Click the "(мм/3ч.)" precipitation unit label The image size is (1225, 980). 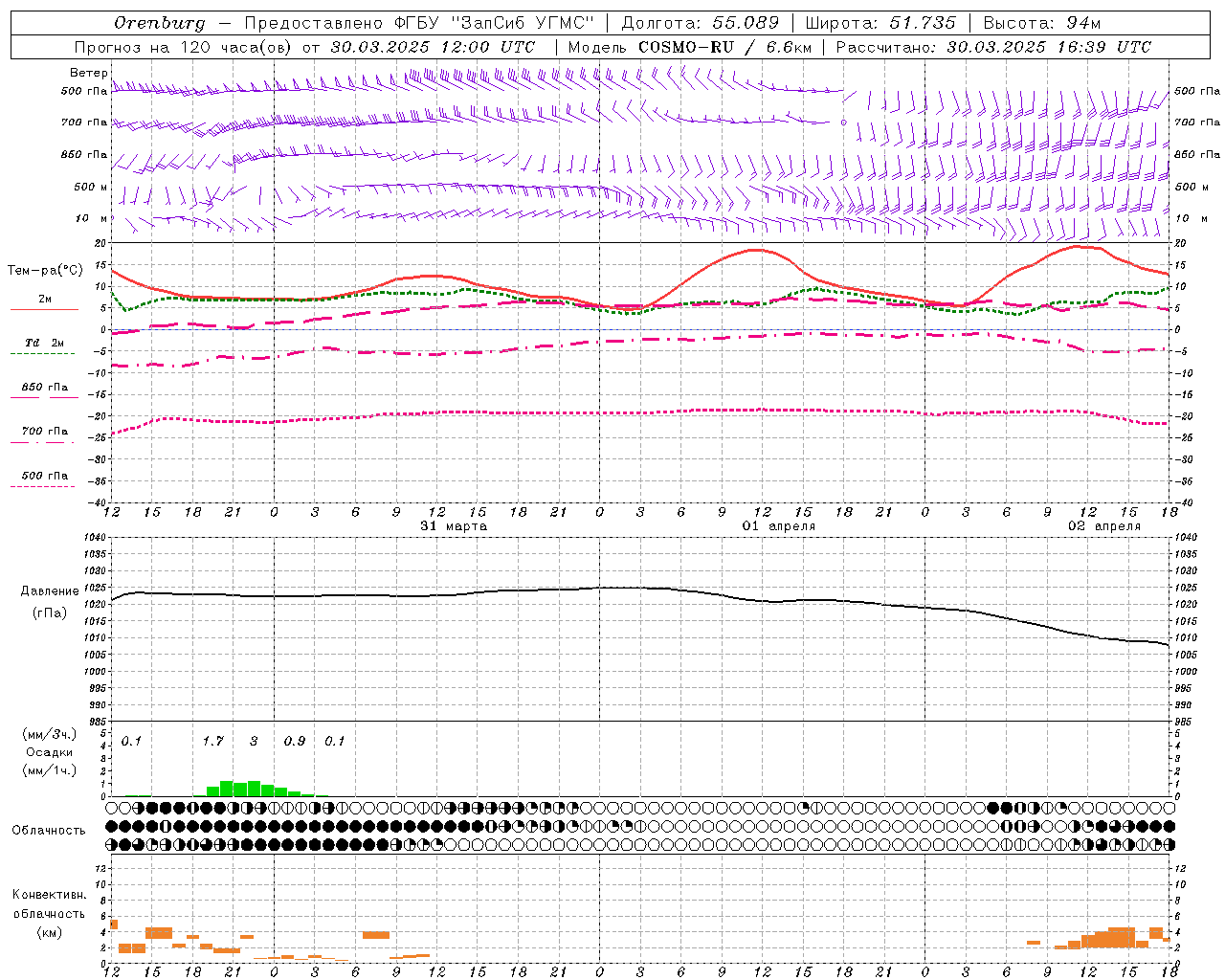(50, 734)
